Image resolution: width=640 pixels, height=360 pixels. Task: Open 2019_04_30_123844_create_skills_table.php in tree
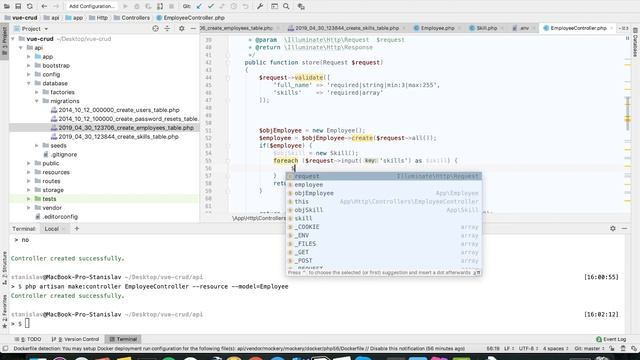click(x=118, y=137)
